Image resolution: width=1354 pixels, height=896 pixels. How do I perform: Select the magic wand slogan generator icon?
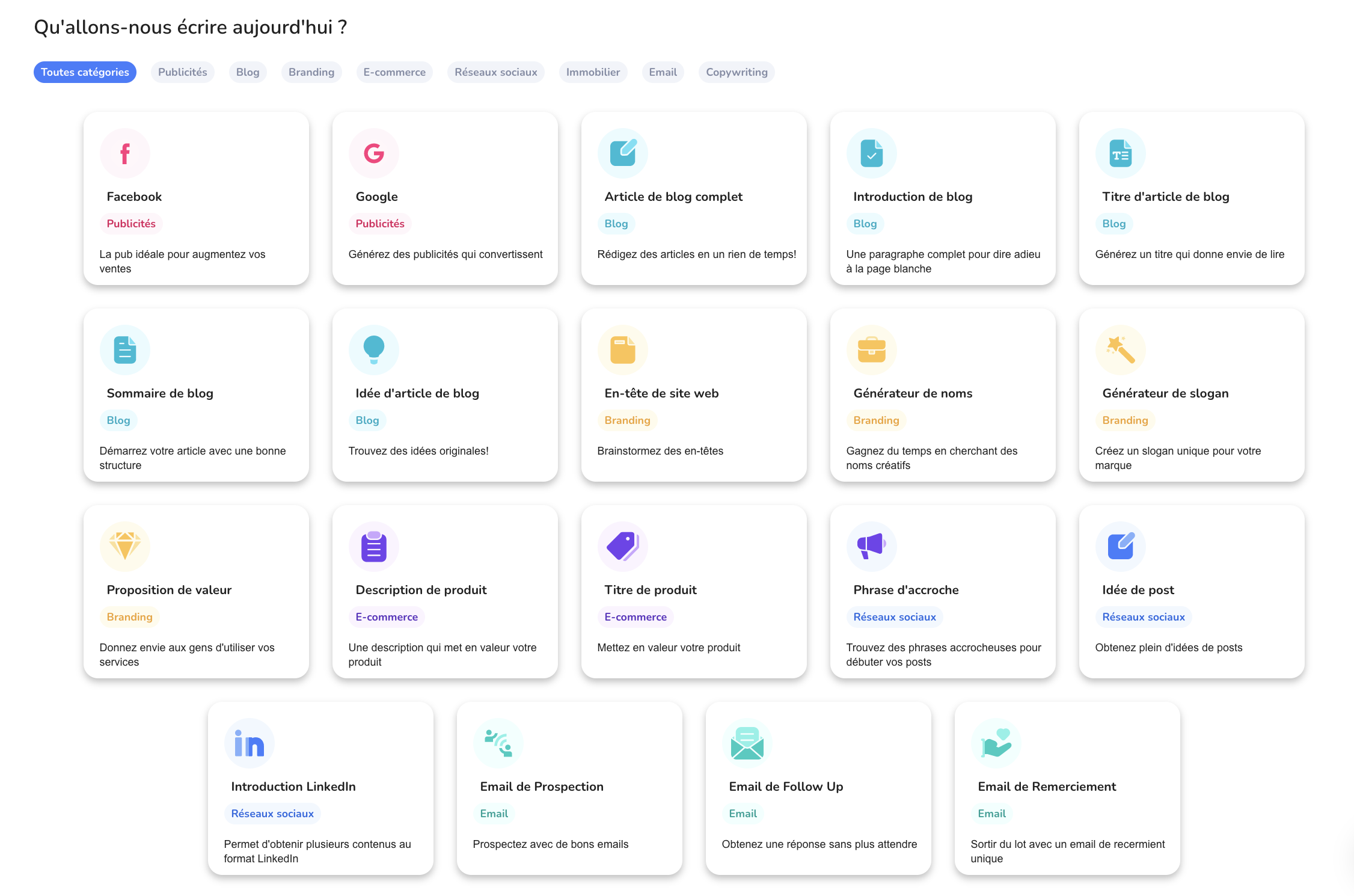(x=1121, y=349)
